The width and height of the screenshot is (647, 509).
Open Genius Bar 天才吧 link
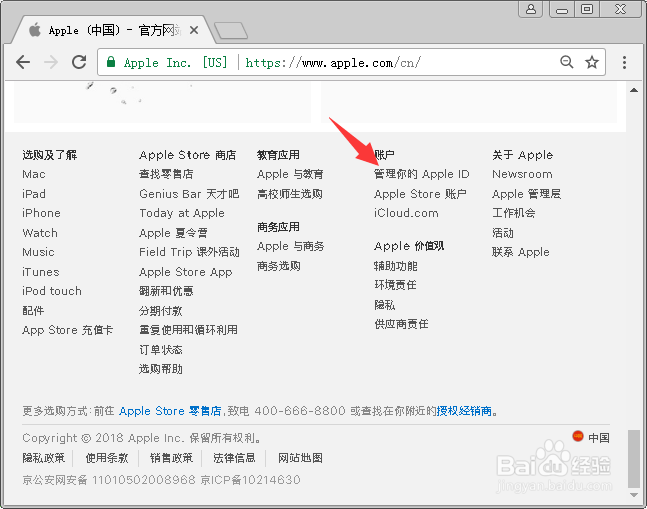point(189,193)
